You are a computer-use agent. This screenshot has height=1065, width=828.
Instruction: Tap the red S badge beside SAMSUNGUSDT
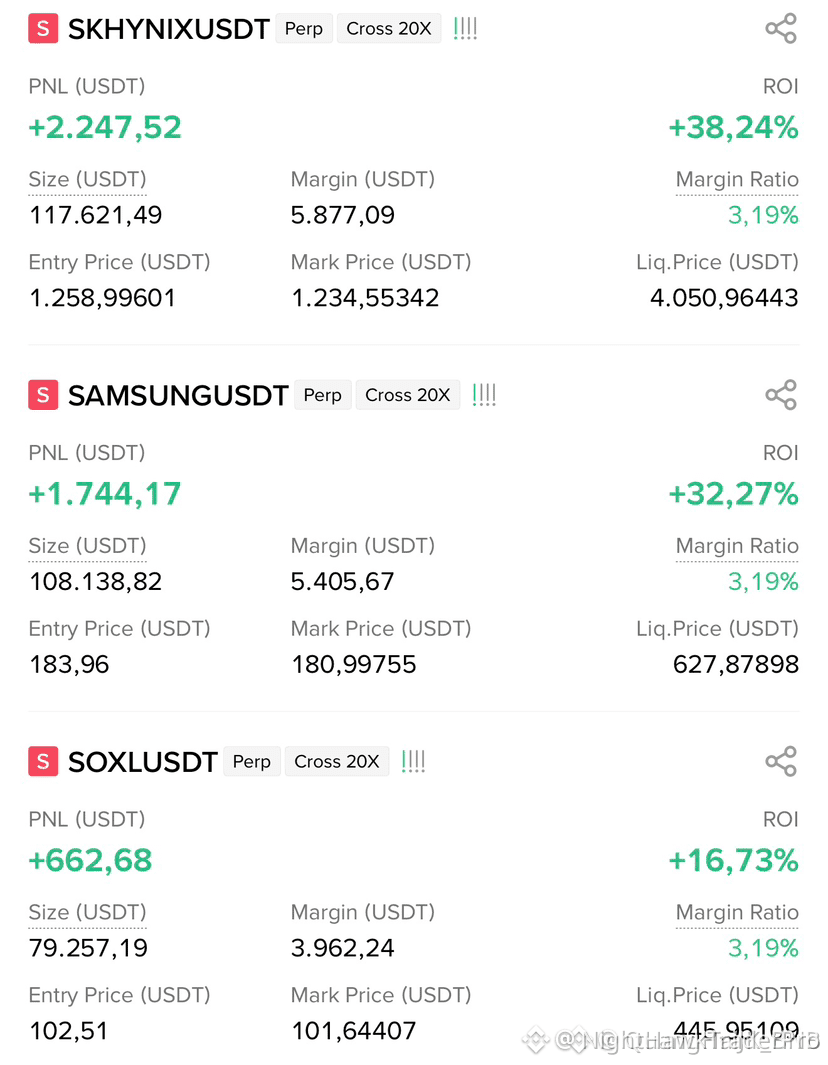43,395
